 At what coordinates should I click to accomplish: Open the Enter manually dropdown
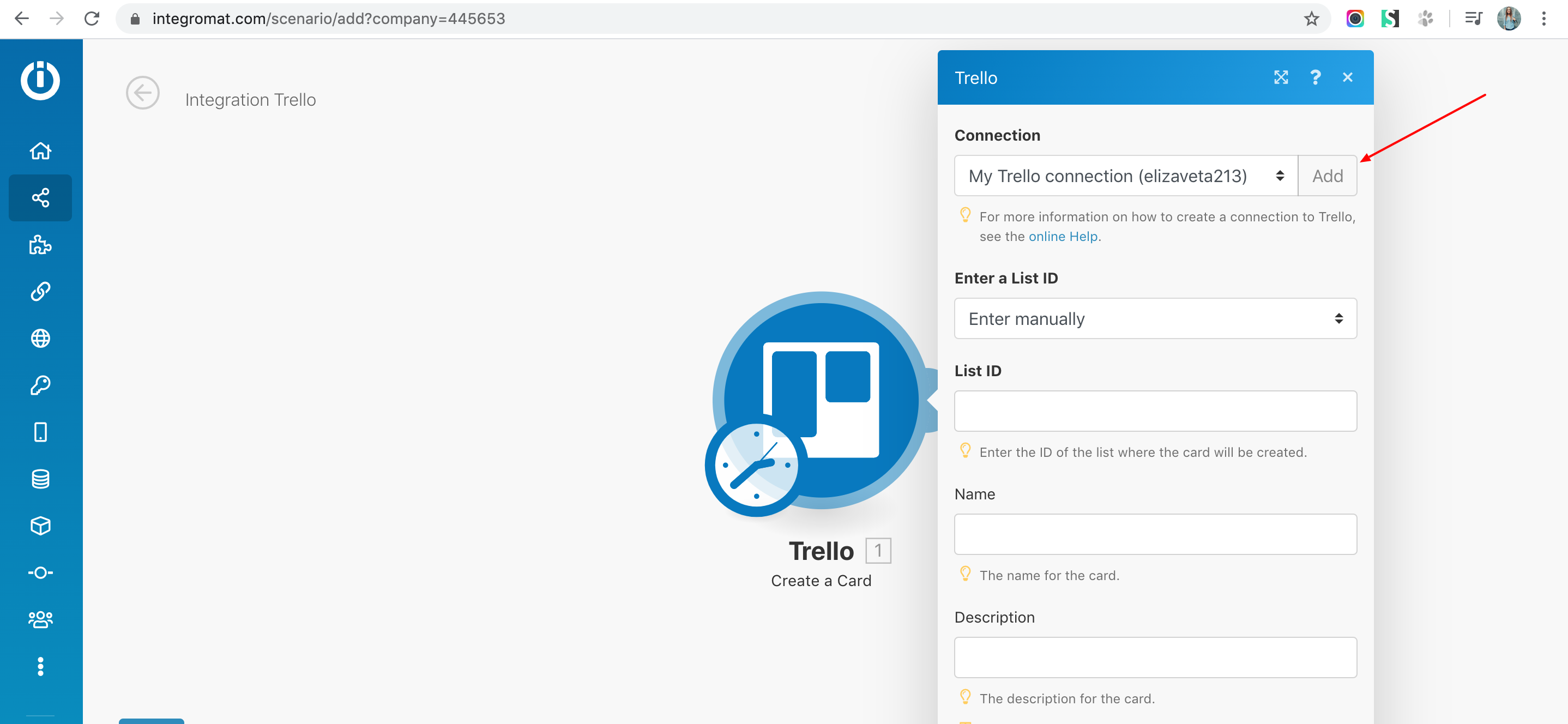pos(1155,318)
